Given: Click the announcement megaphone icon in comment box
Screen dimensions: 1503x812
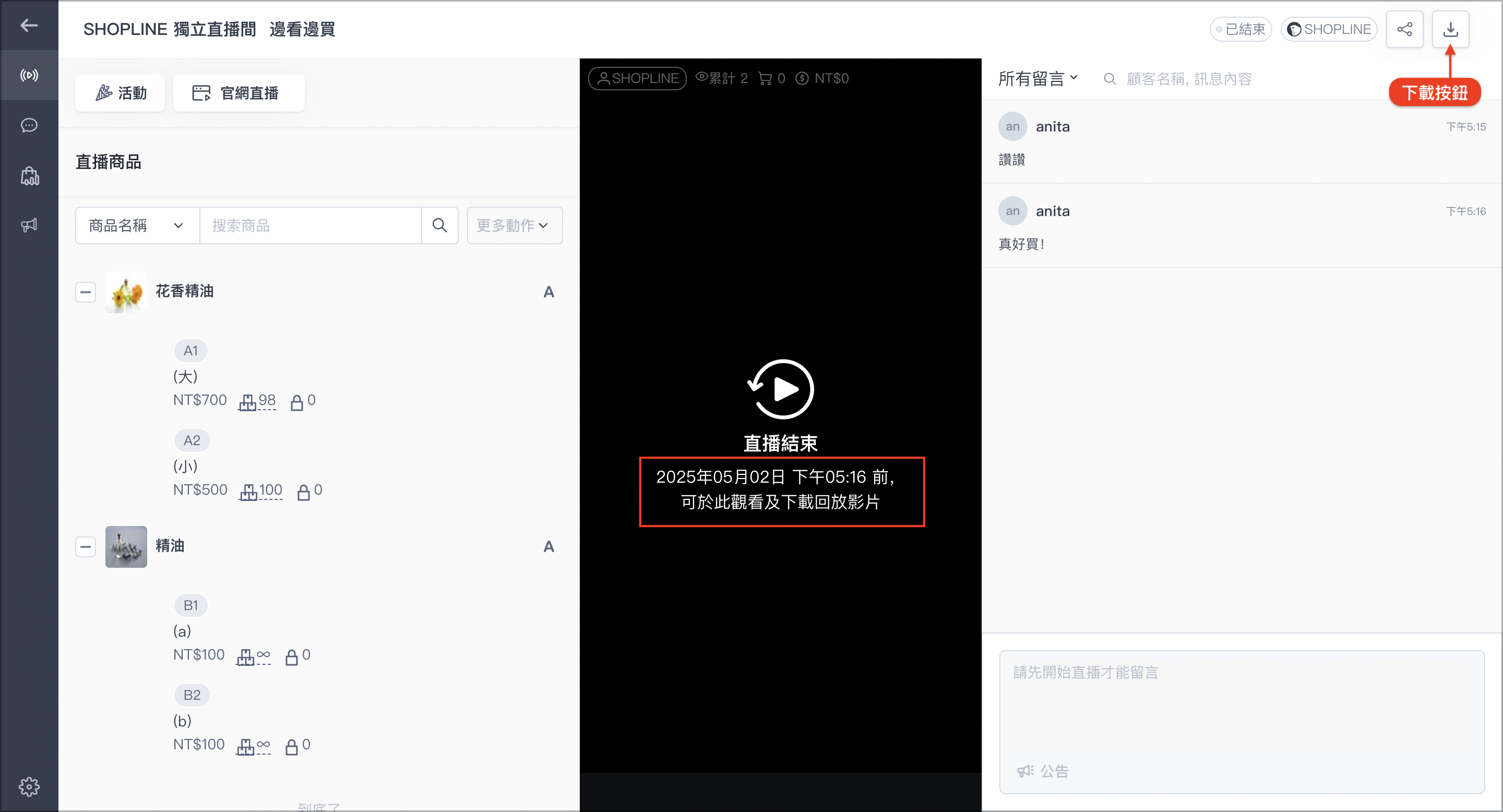Looking at the screenshot, I should (1025, 771).
